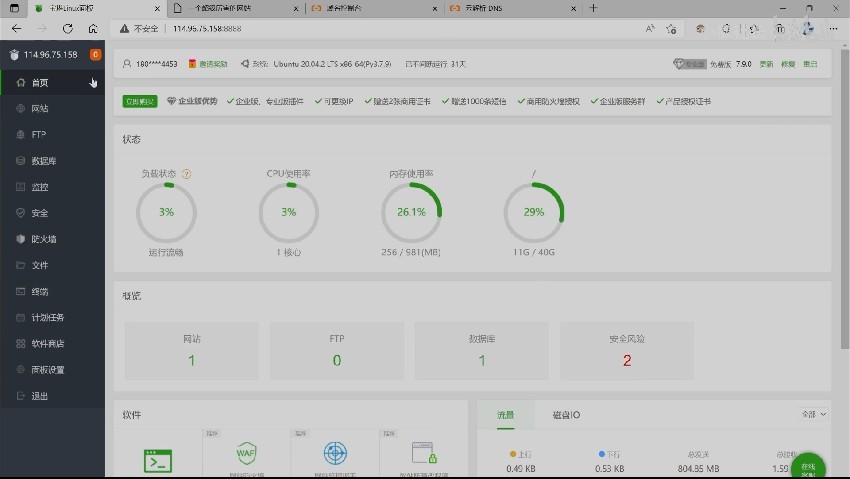
Task: Close the 云解析 DNS browser tab
Action: coord(574,9)
